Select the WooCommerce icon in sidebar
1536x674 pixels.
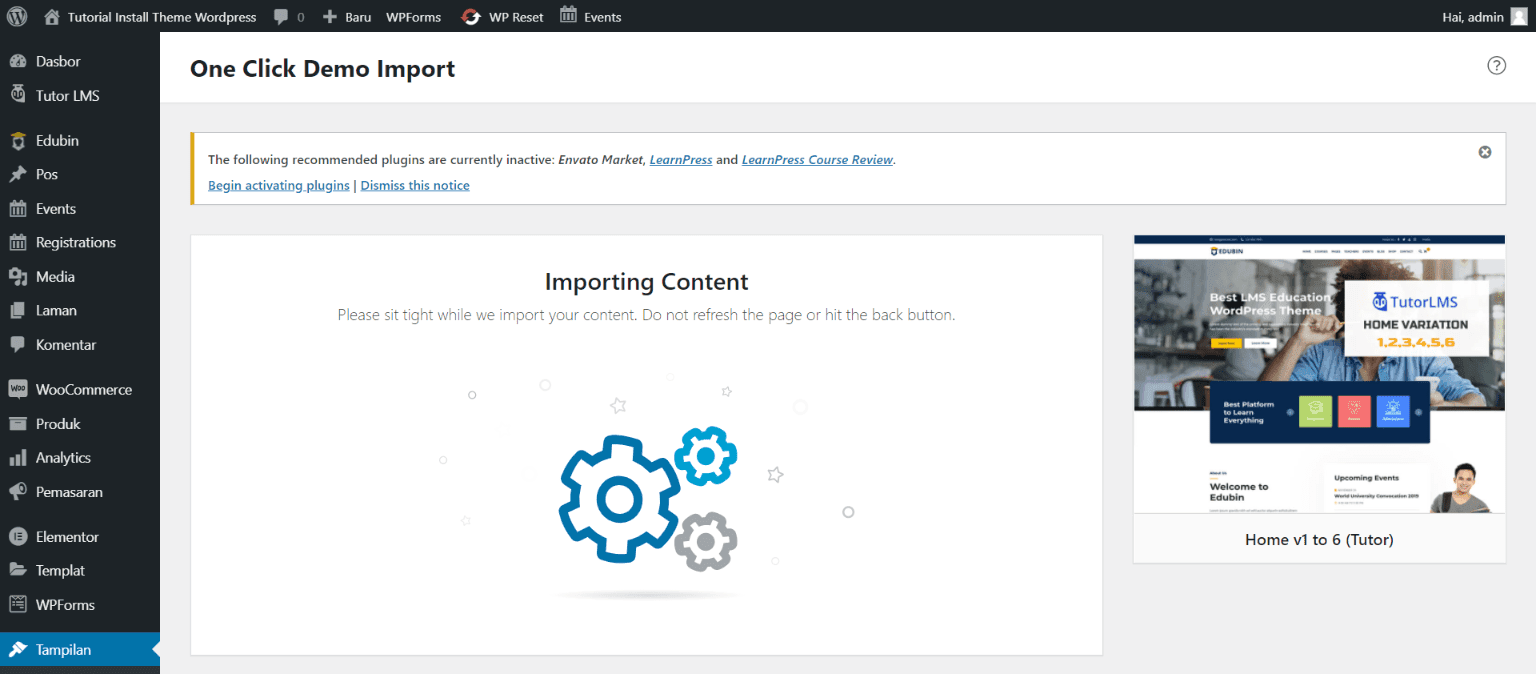18,389
